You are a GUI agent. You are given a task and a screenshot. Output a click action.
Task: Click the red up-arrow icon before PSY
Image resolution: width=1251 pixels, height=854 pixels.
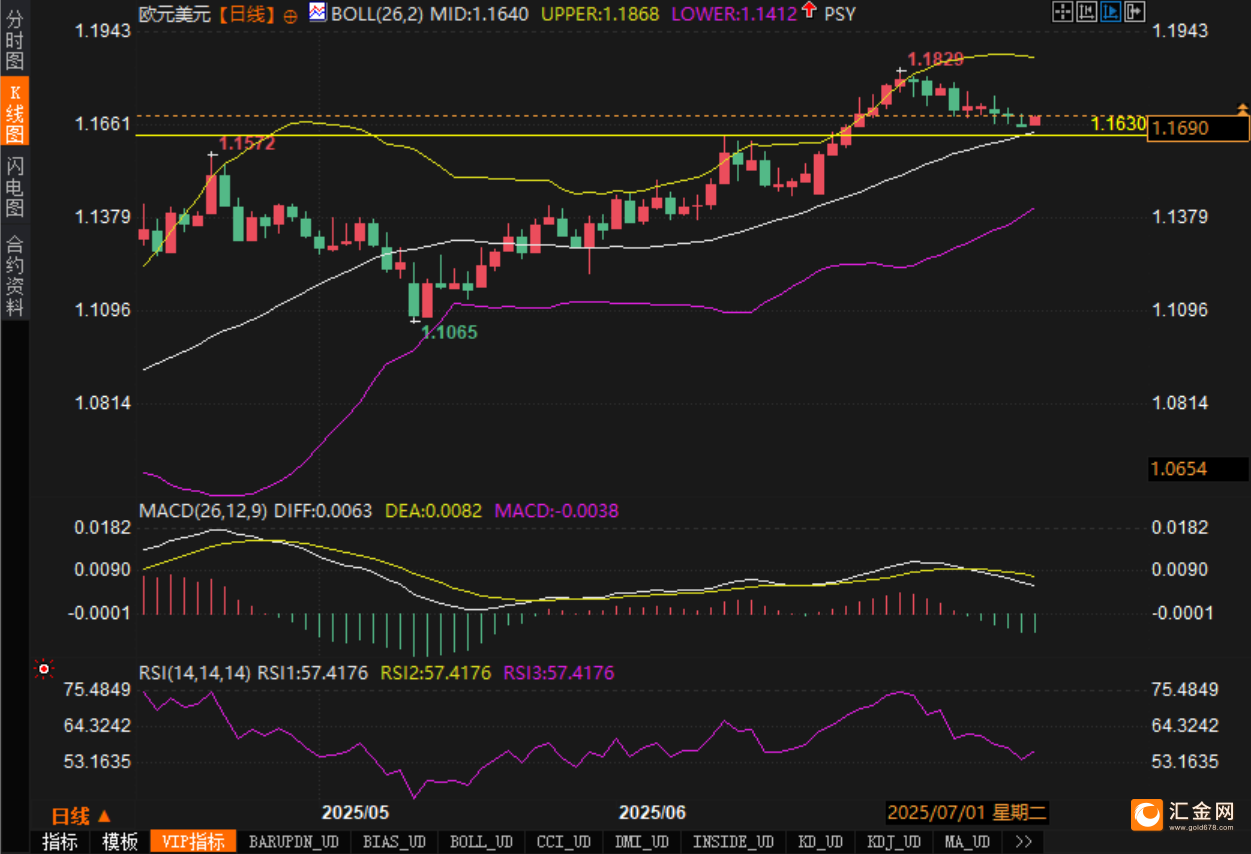pos(808,12)
